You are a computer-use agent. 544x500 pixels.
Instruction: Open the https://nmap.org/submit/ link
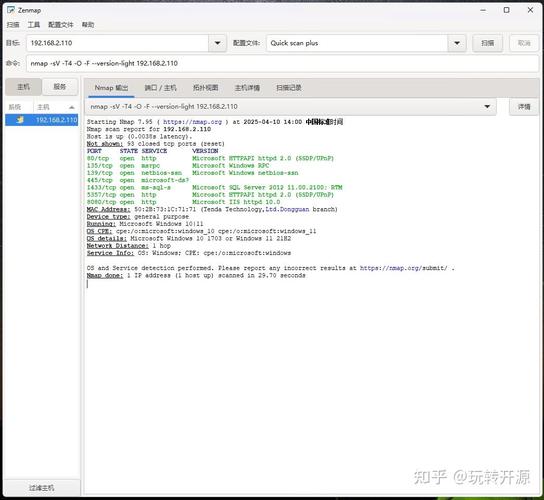coord(403,268)
